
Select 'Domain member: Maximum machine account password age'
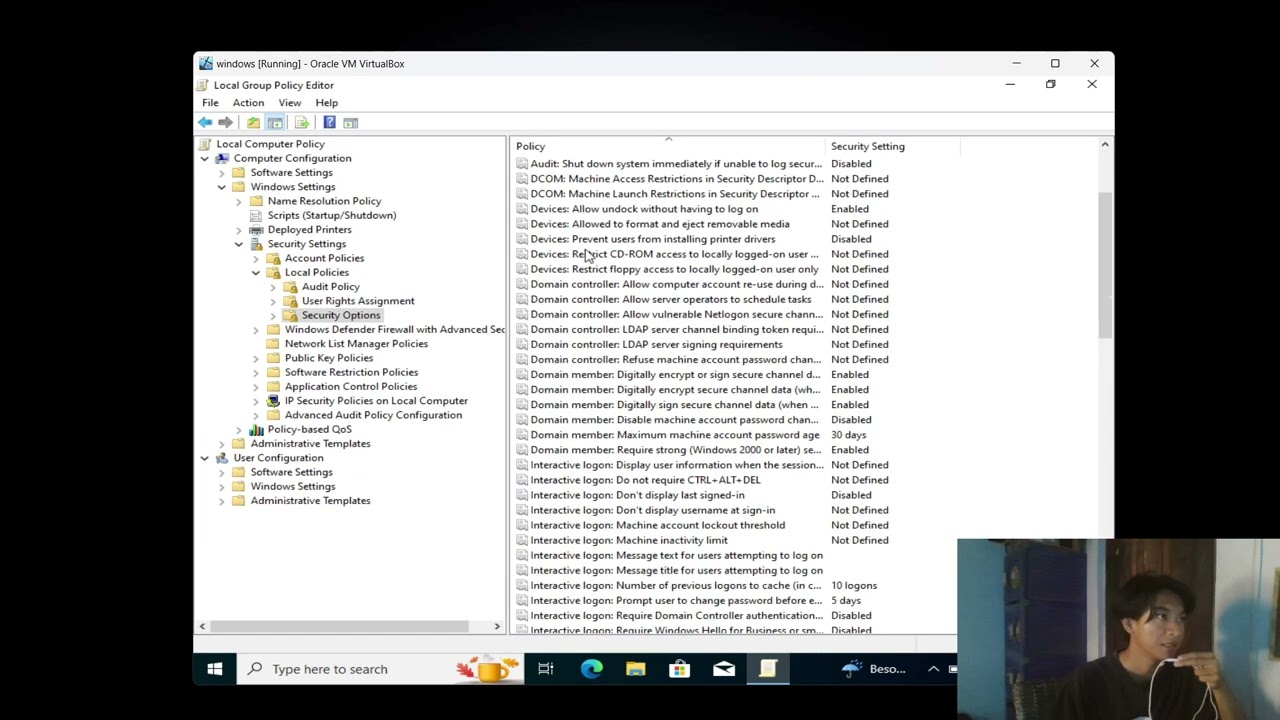click(x=675, y=435)
